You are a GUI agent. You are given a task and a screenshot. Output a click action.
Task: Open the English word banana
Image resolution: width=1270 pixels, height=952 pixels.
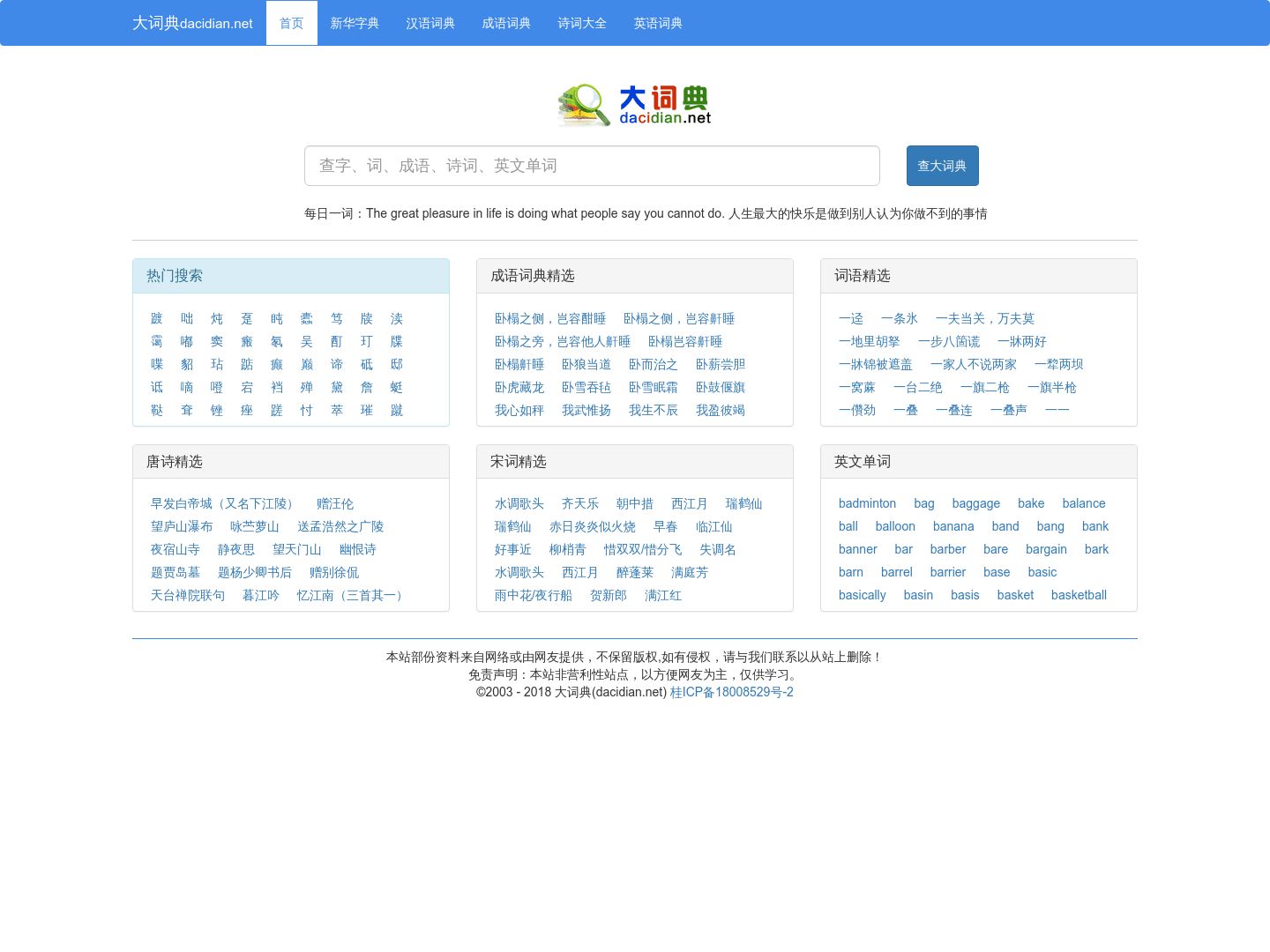(x=953, y=526)
